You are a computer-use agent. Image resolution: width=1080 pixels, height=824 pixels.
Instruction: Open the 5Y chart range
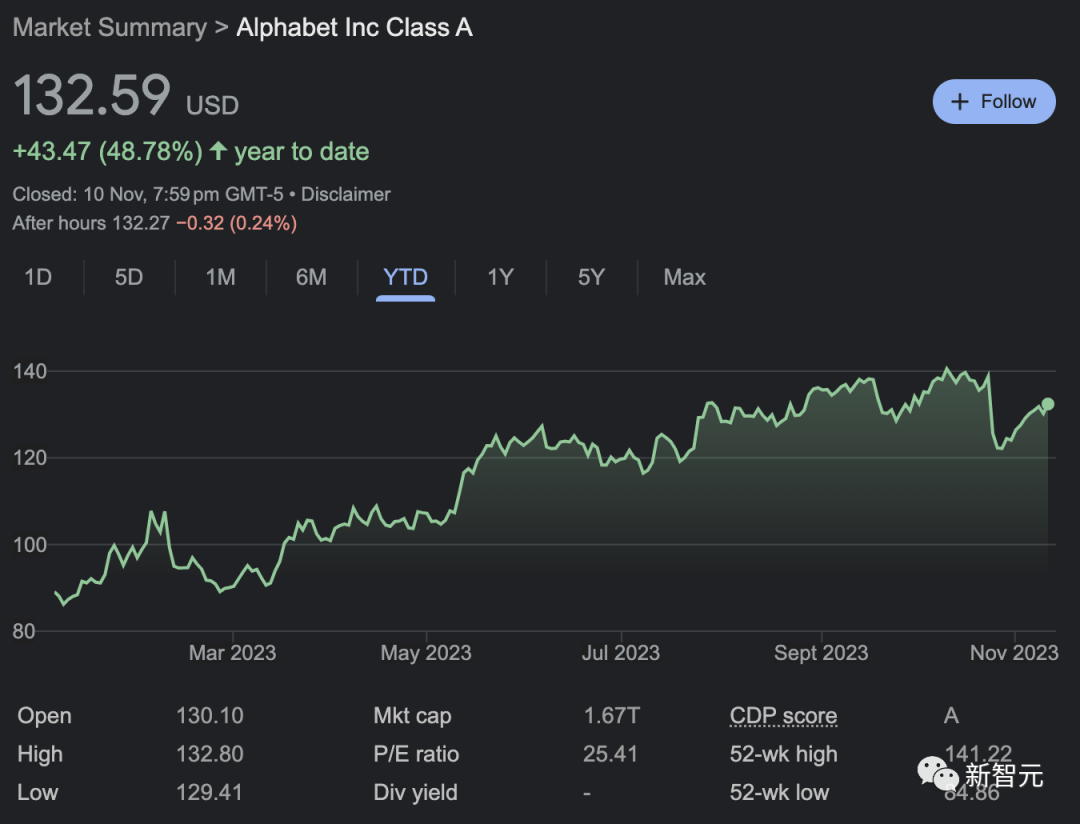[591, 277]
